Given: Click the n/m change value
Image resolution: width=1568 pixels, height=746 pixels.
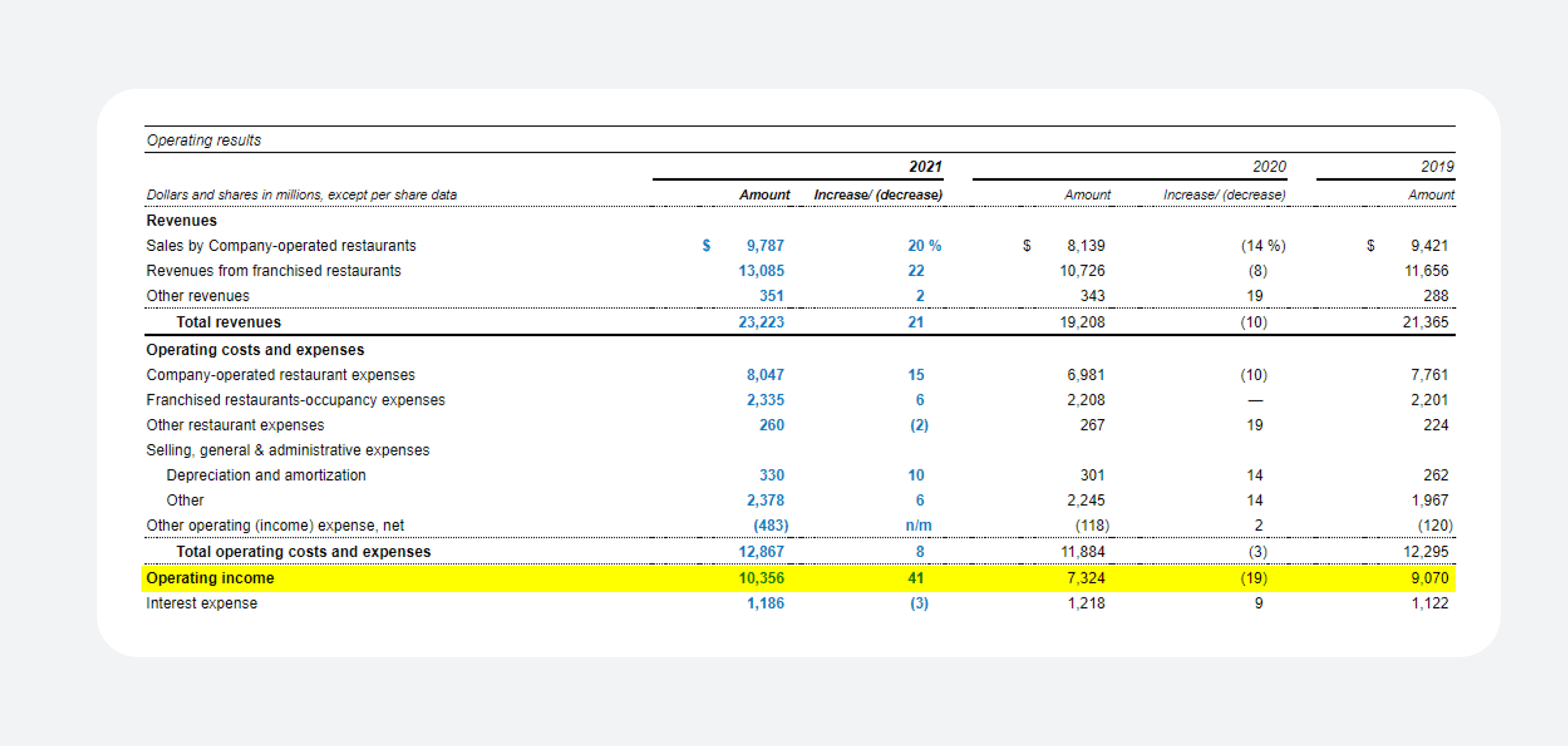Looking at the screenshot, I should pos(919,525).
